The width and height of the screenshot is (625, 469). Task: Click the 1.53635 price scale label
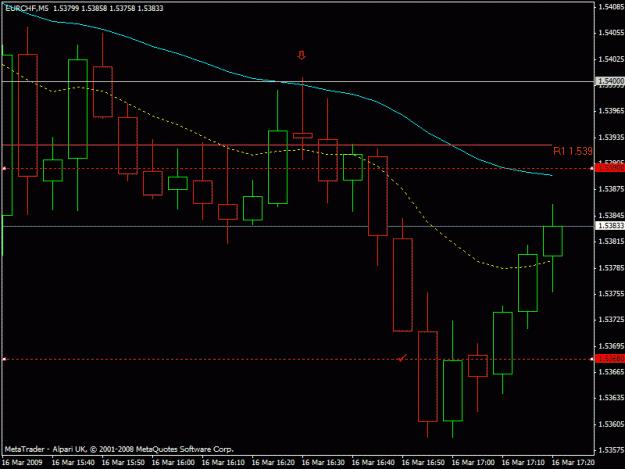pyautogui.click(x=611, y=398)
